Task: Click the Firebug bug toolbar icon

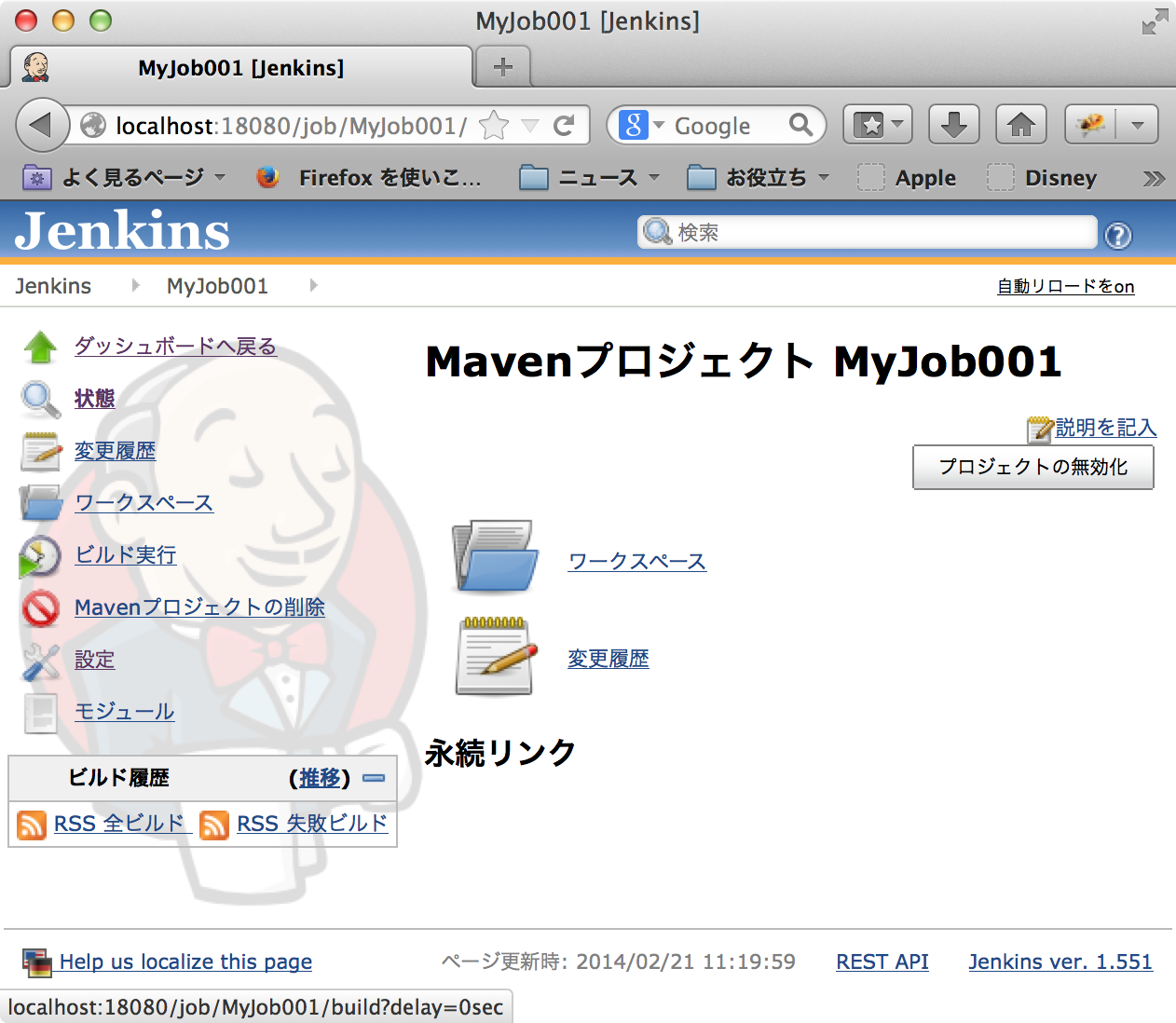Action: click(x=1090, y=125)
